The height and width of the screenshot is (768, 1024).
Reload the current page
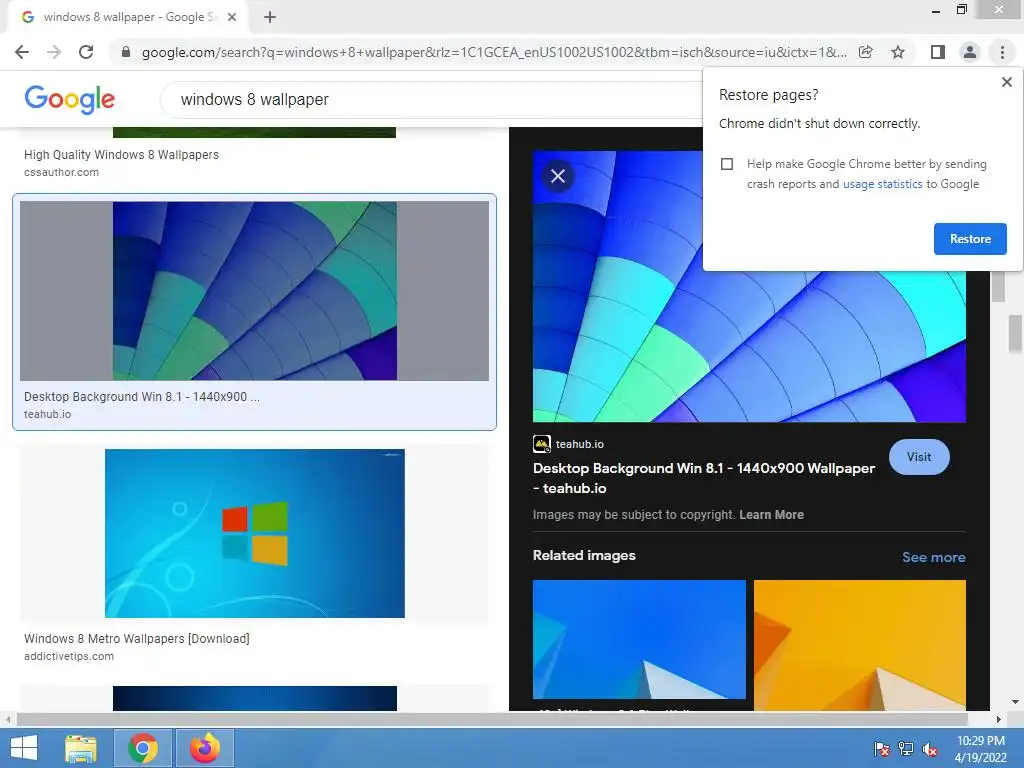click(x=86, y=52)
